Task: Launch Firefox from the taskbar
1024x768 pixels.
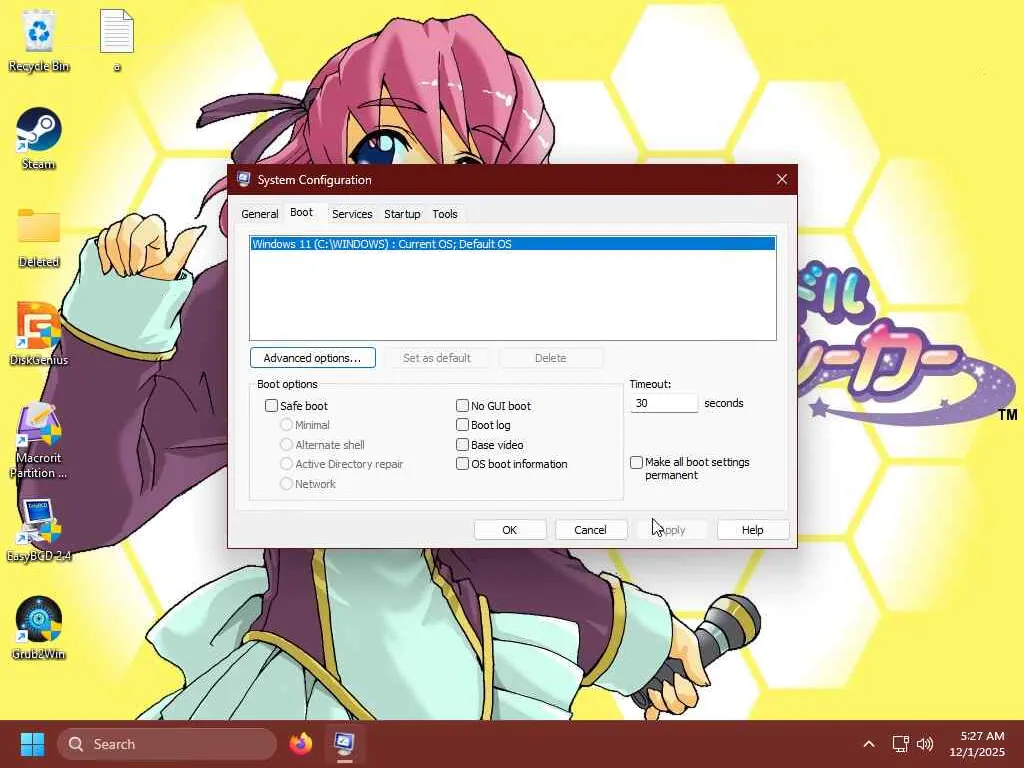Action: pyautogui.click(x=300, y=744)
